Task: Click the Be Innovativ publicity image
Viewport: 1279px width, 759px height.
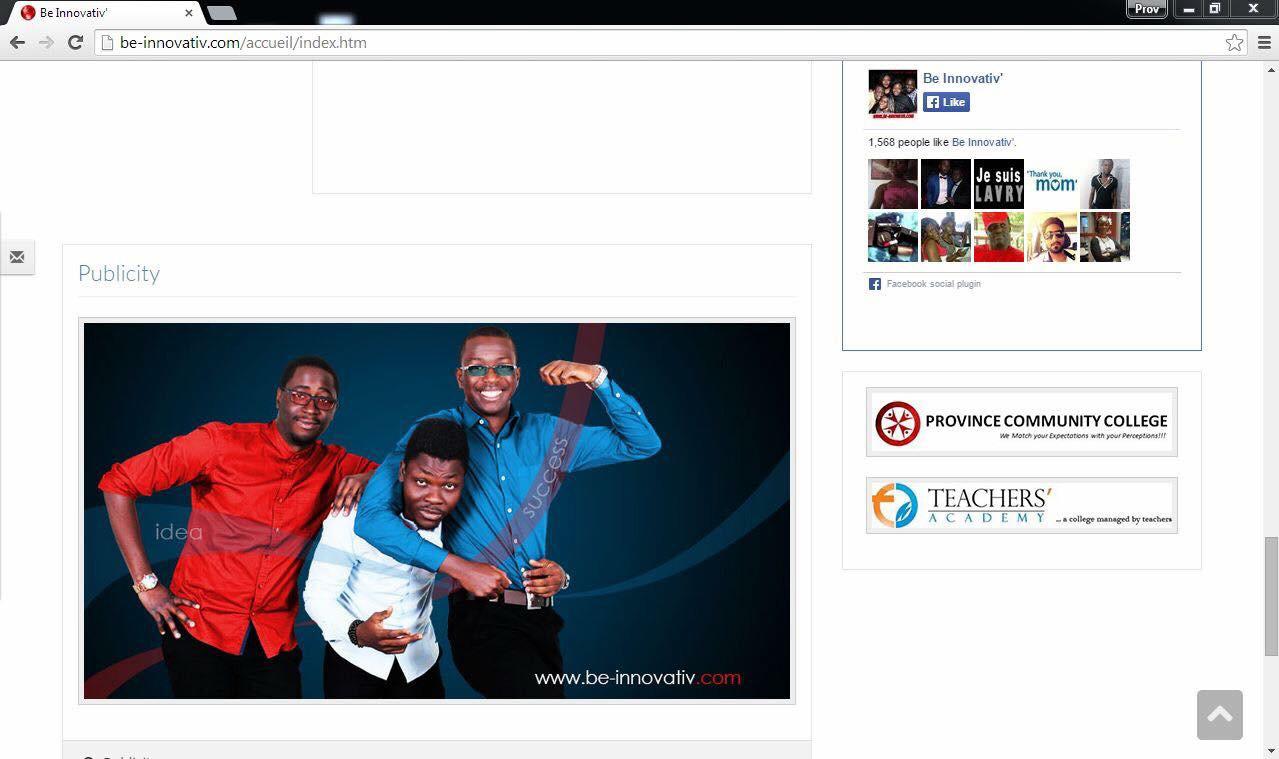Action: pos(437,511)
